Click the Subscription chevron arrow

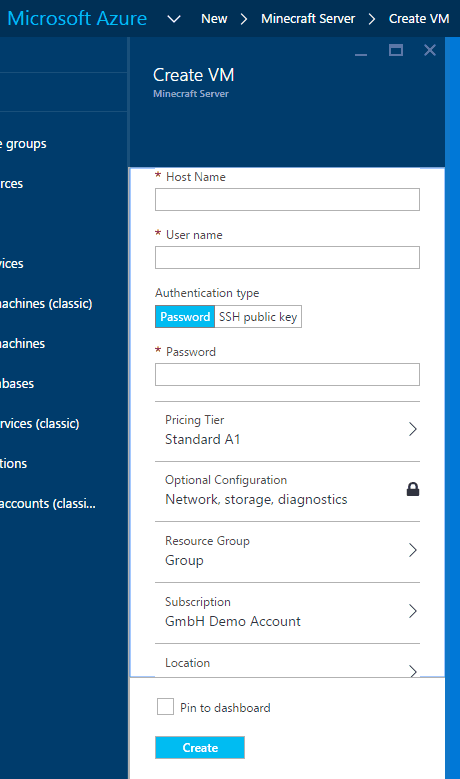click(412, 611)
